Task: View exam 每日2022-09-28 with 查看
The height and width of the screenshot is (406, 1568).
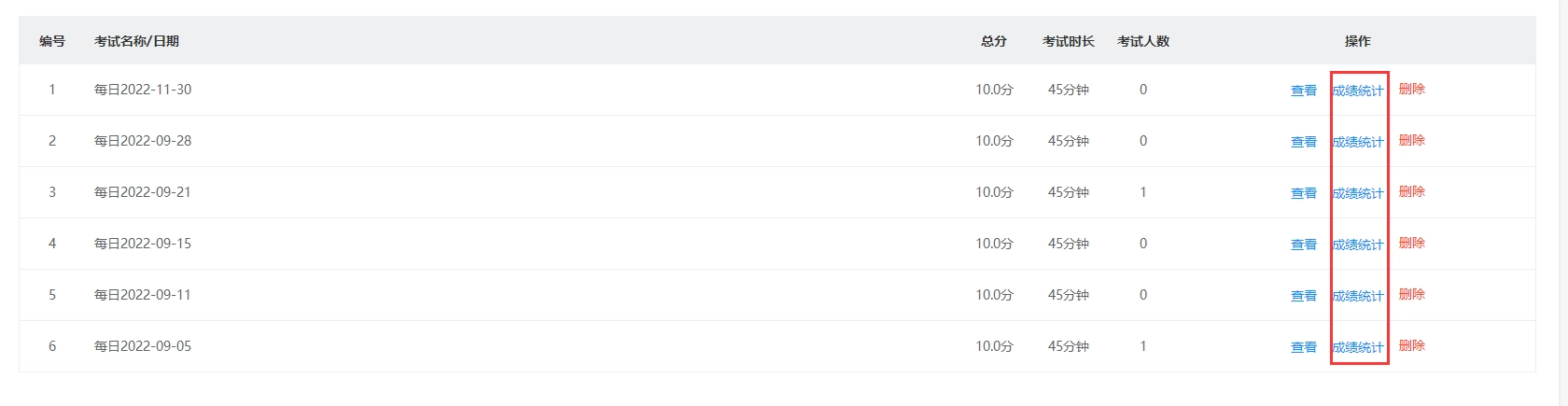Action: coord(1303,142)
